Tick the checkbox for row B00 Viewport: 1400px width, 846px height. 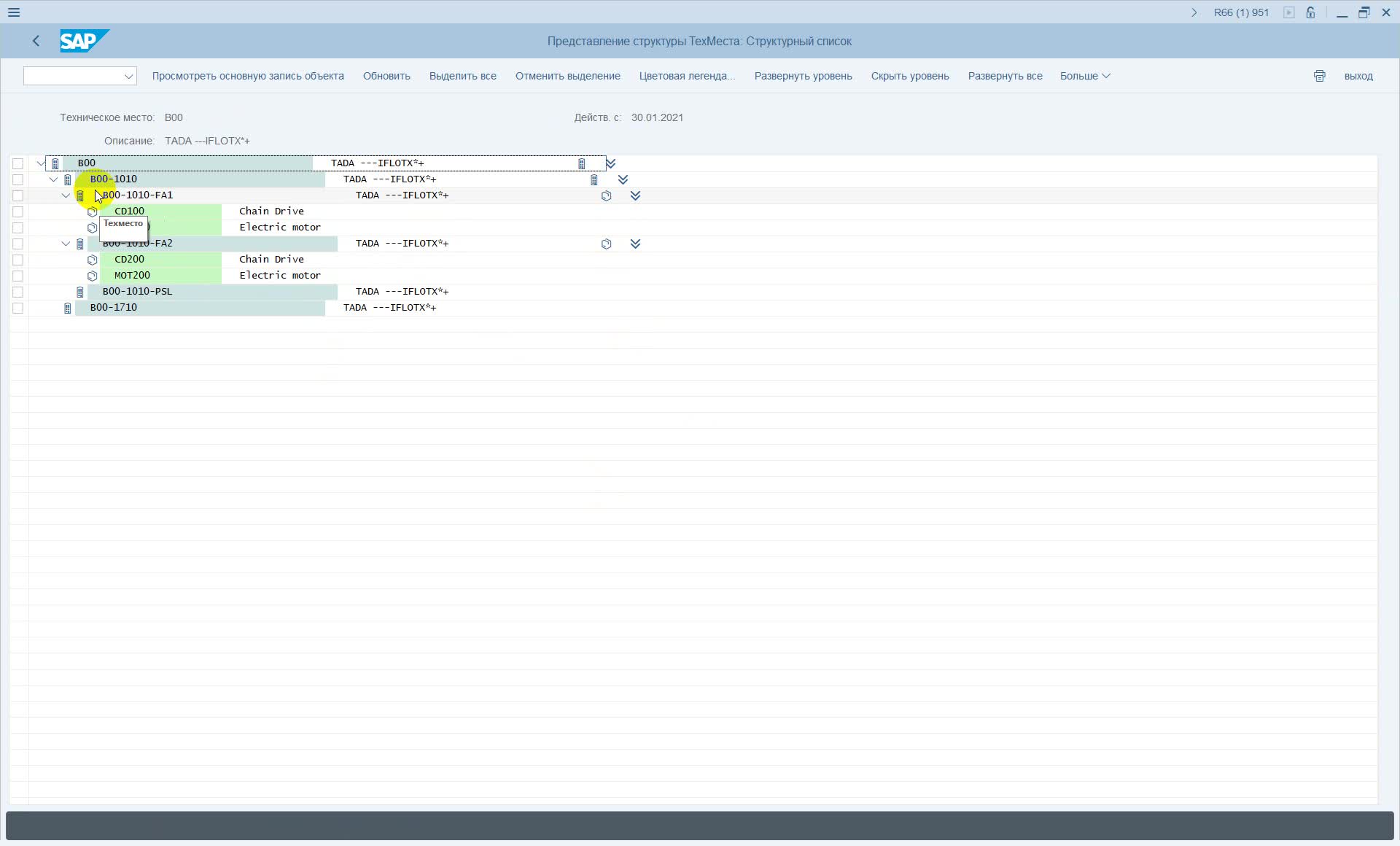tap(18, 163)
